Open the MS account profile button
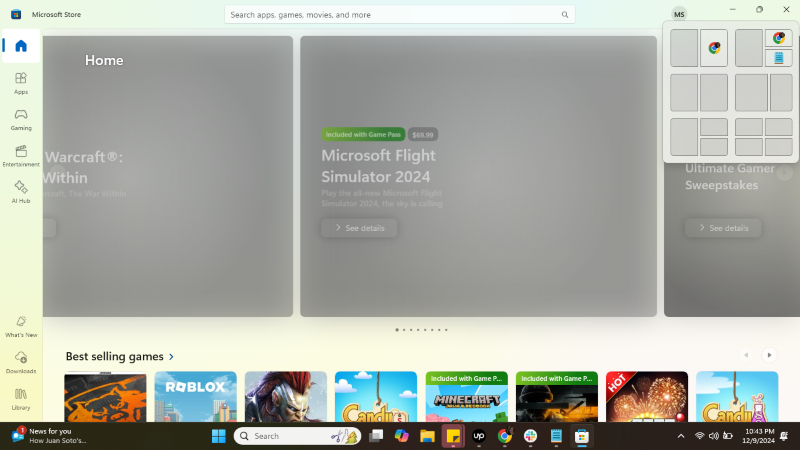 (x=679, y=14)
